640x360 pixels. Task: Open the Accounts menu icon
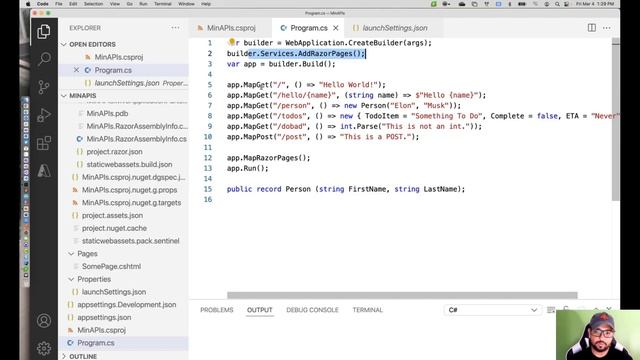pyautogui.click(x=44, y=321)
